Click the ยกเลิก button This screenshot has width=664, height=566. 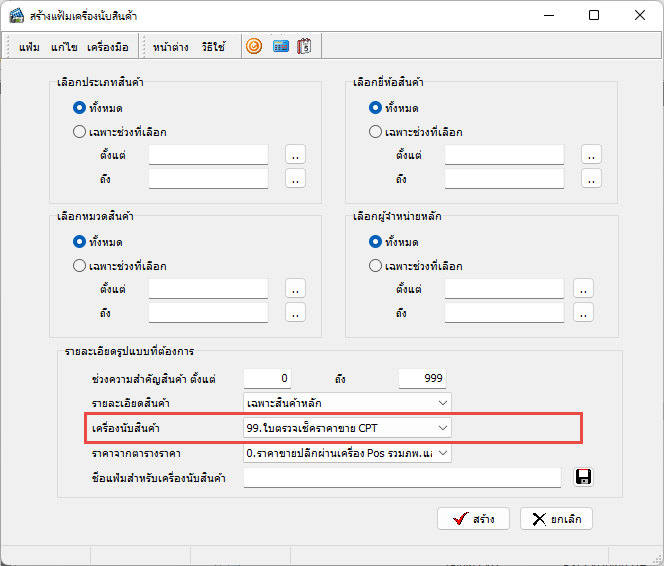557,518
